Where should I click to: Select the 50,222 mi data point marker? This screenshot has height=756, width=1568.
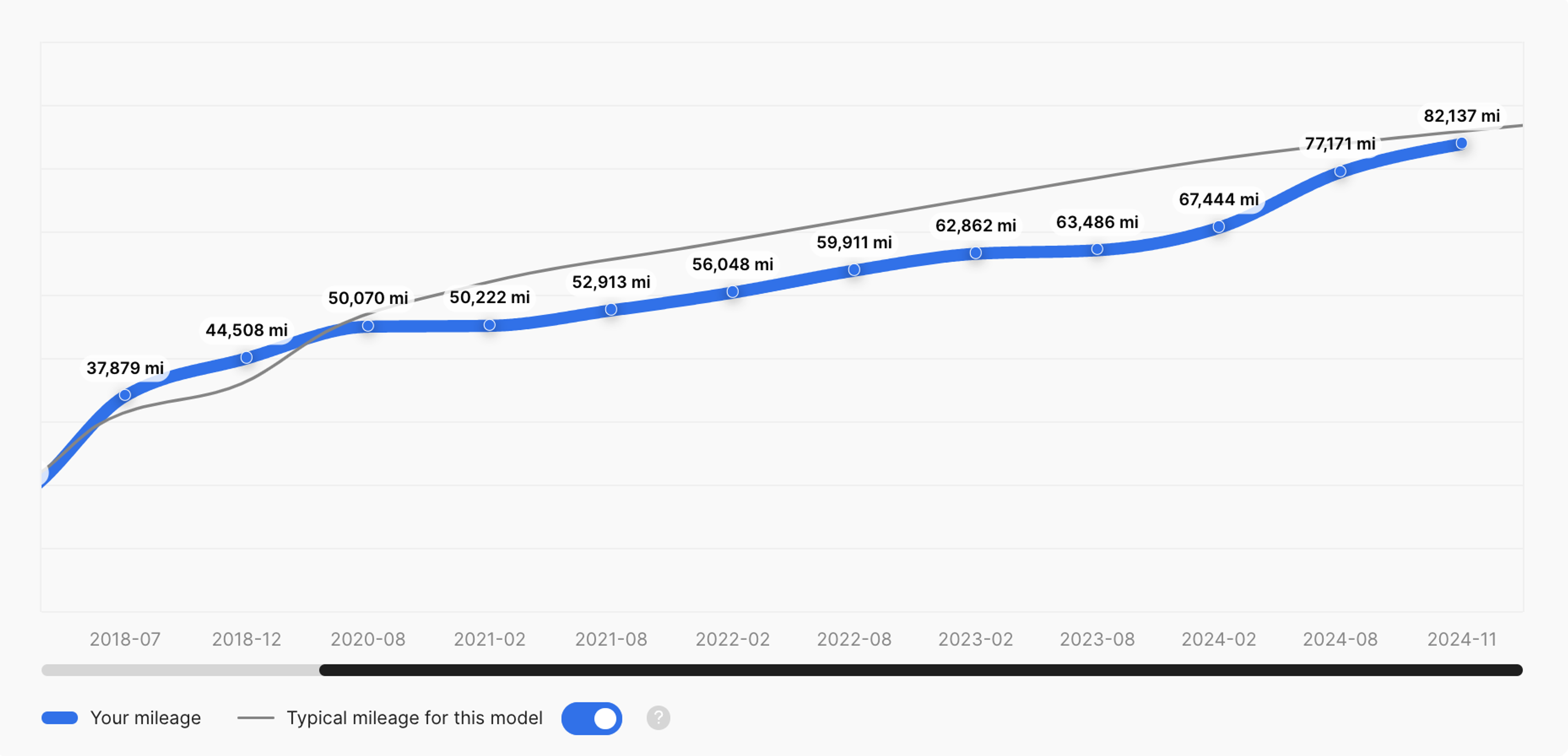pos(490,325)
